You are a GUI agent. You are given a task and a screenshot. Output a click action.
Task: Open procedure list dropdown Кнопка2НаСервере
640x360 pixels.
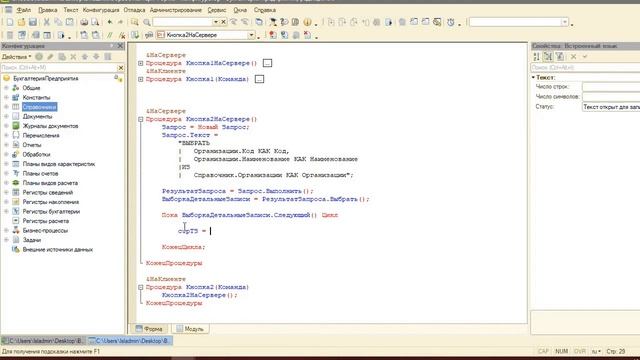point(251,35)
